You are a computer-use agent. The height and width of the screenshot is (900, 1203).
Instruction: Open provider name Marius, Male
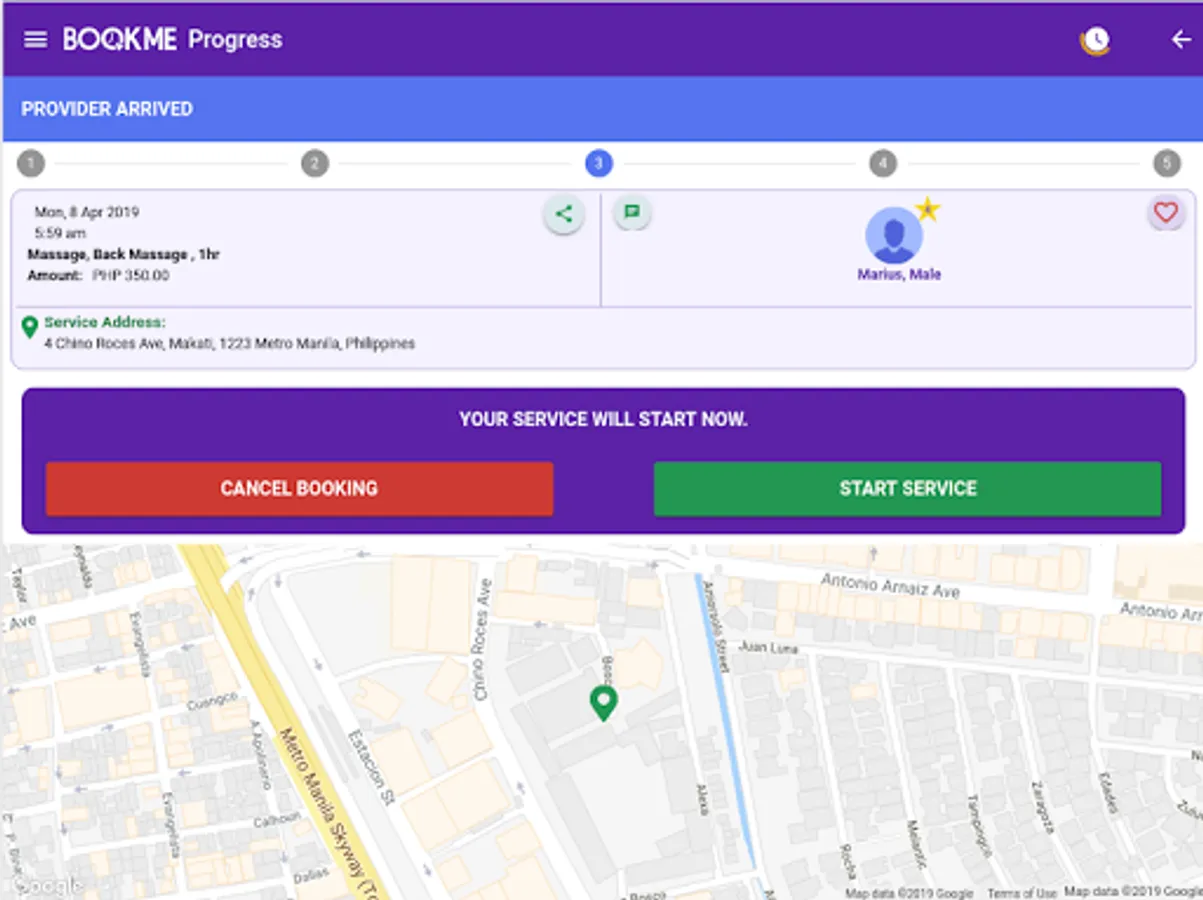(899, 274)
